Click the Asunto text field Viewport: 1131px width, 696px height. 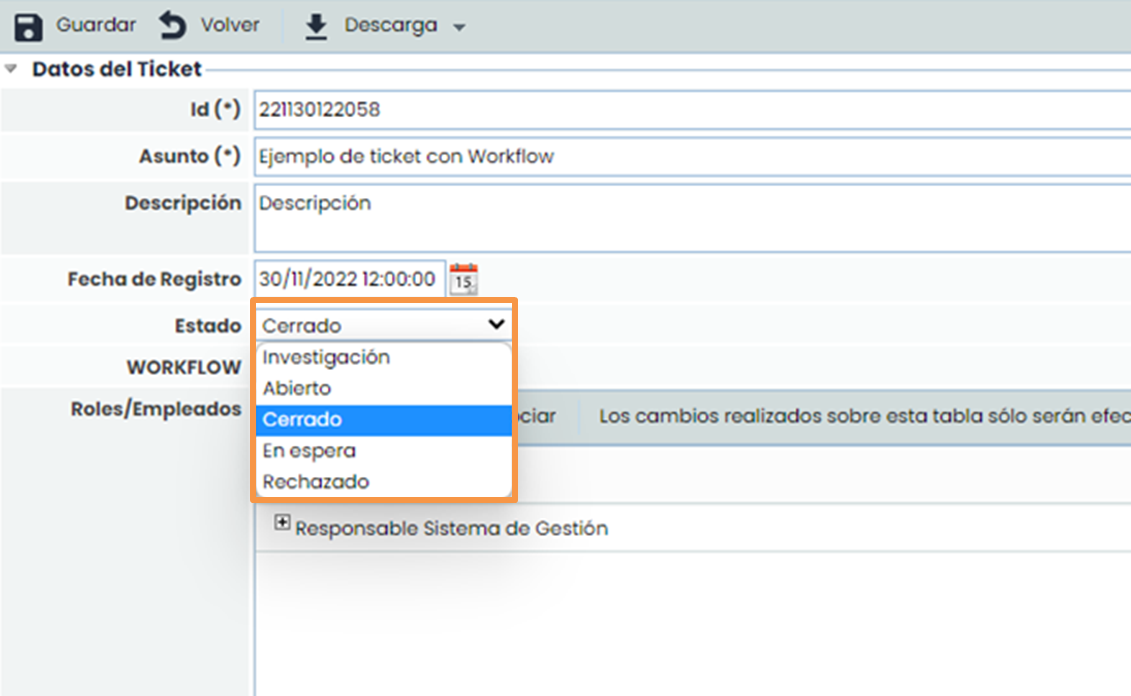tap(500, 157)
